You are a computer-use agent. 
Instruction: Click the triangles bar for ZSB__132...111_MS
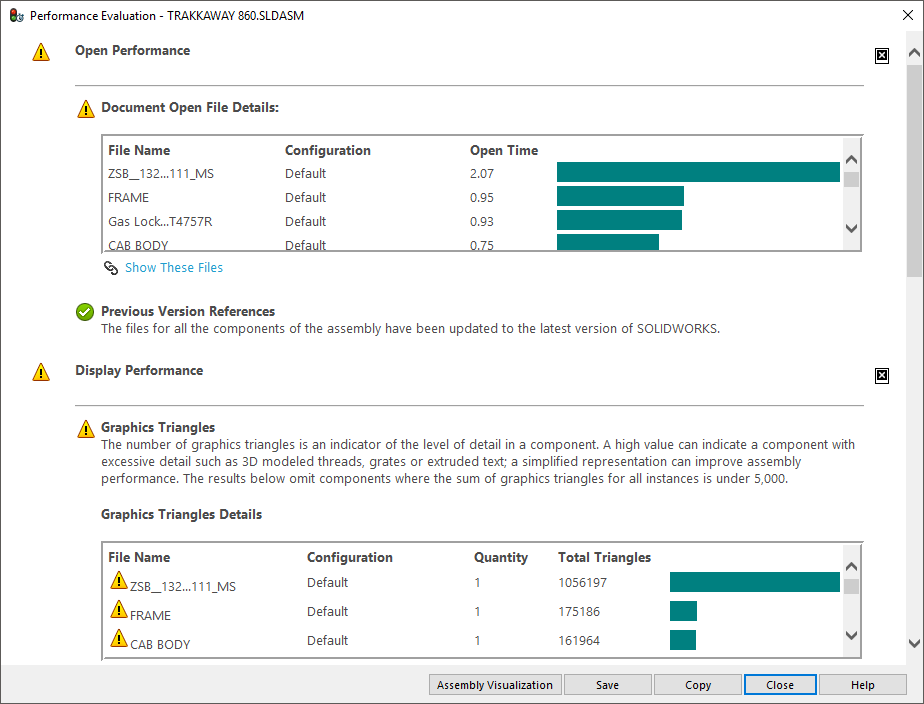tap(755, 582)
